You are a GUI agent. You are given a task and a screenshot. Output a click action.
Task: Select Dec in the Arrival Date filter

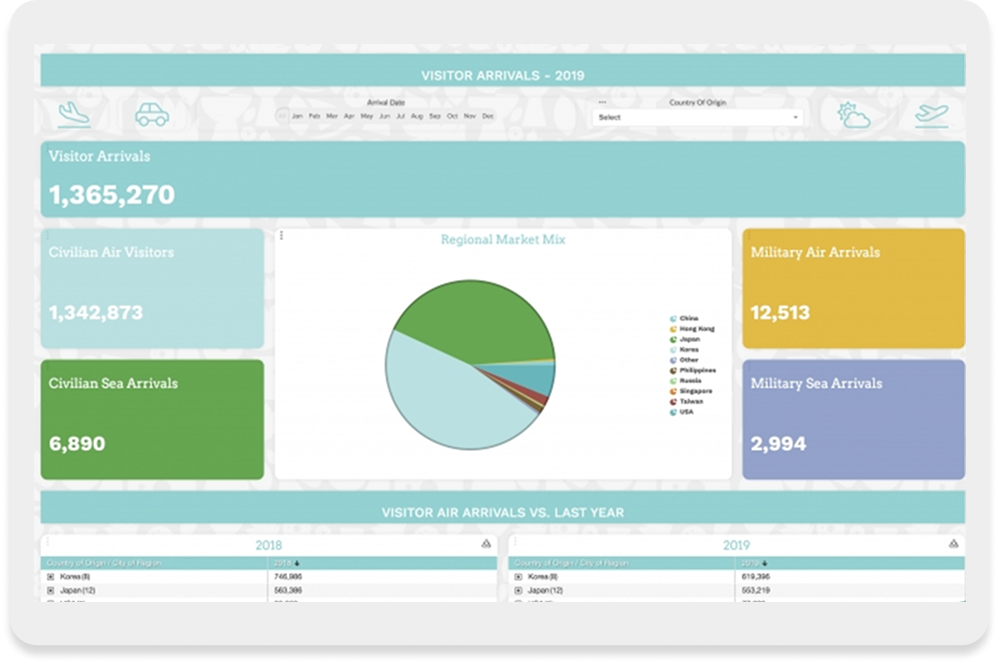point(488,116)
